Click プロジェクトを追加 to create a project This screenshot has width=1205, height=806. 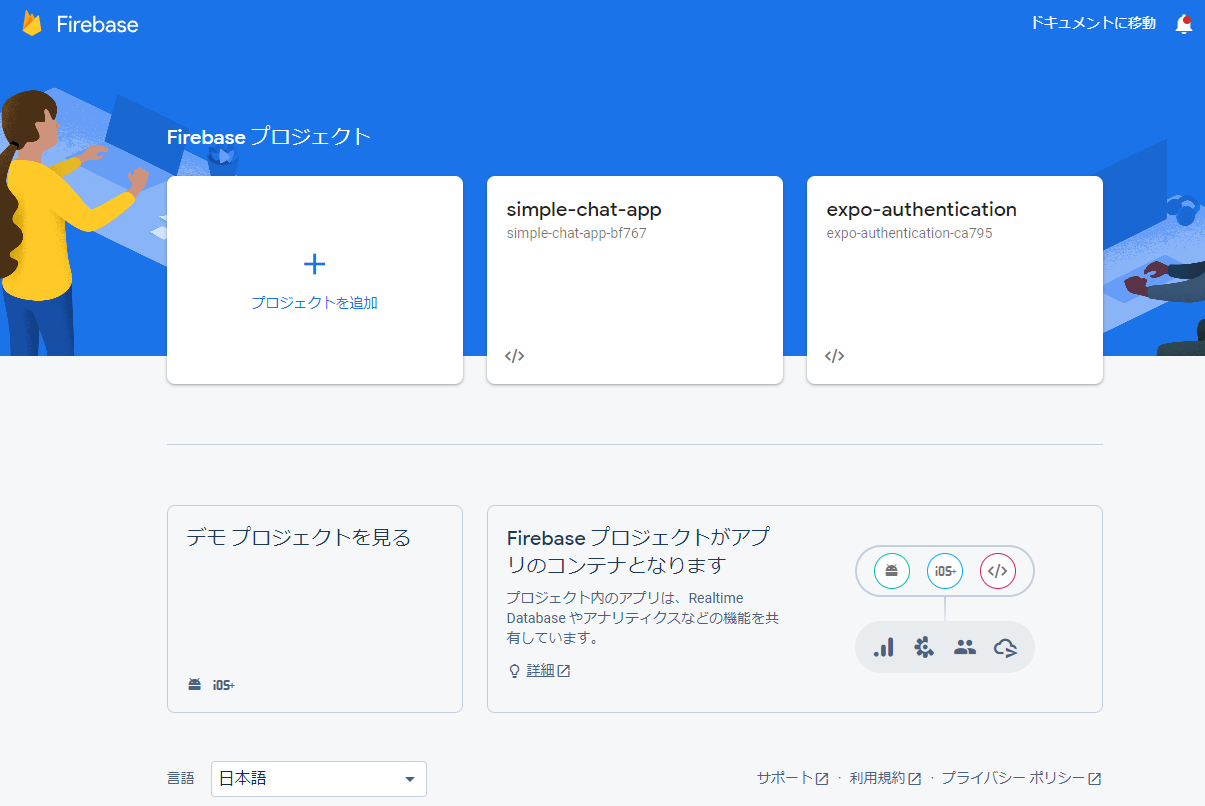(314, 280)
